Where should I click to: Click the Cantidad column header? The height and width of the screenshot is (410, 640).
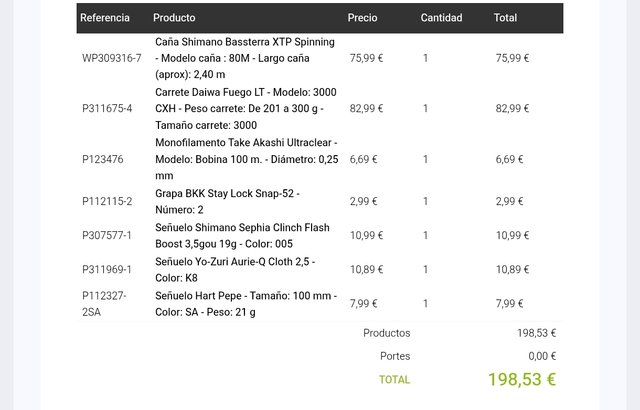tap(442, 18)
